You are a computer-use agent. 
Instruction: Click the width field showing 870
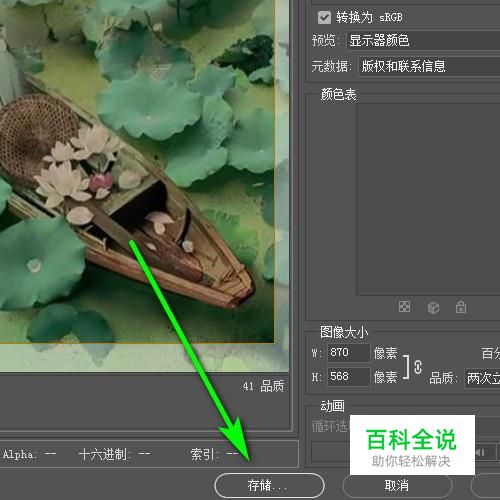coord(348,353)
